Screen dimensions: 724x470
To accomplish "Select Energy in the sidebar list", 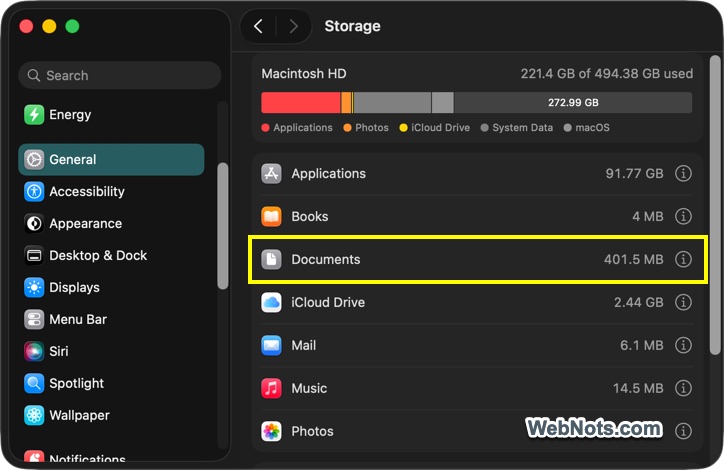I will [113, 114].
